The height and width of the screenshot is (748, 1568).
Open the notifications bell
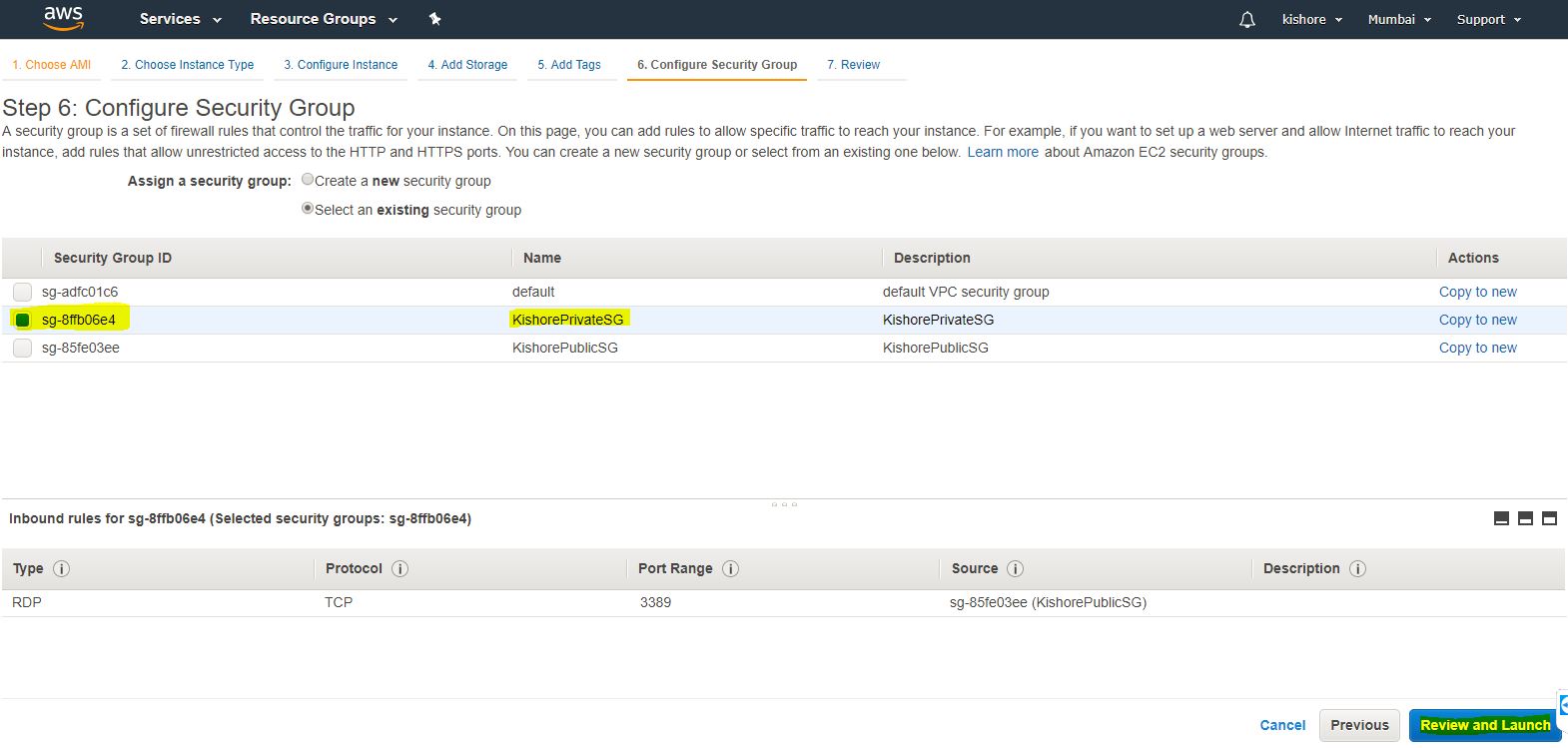point(1246,20)
